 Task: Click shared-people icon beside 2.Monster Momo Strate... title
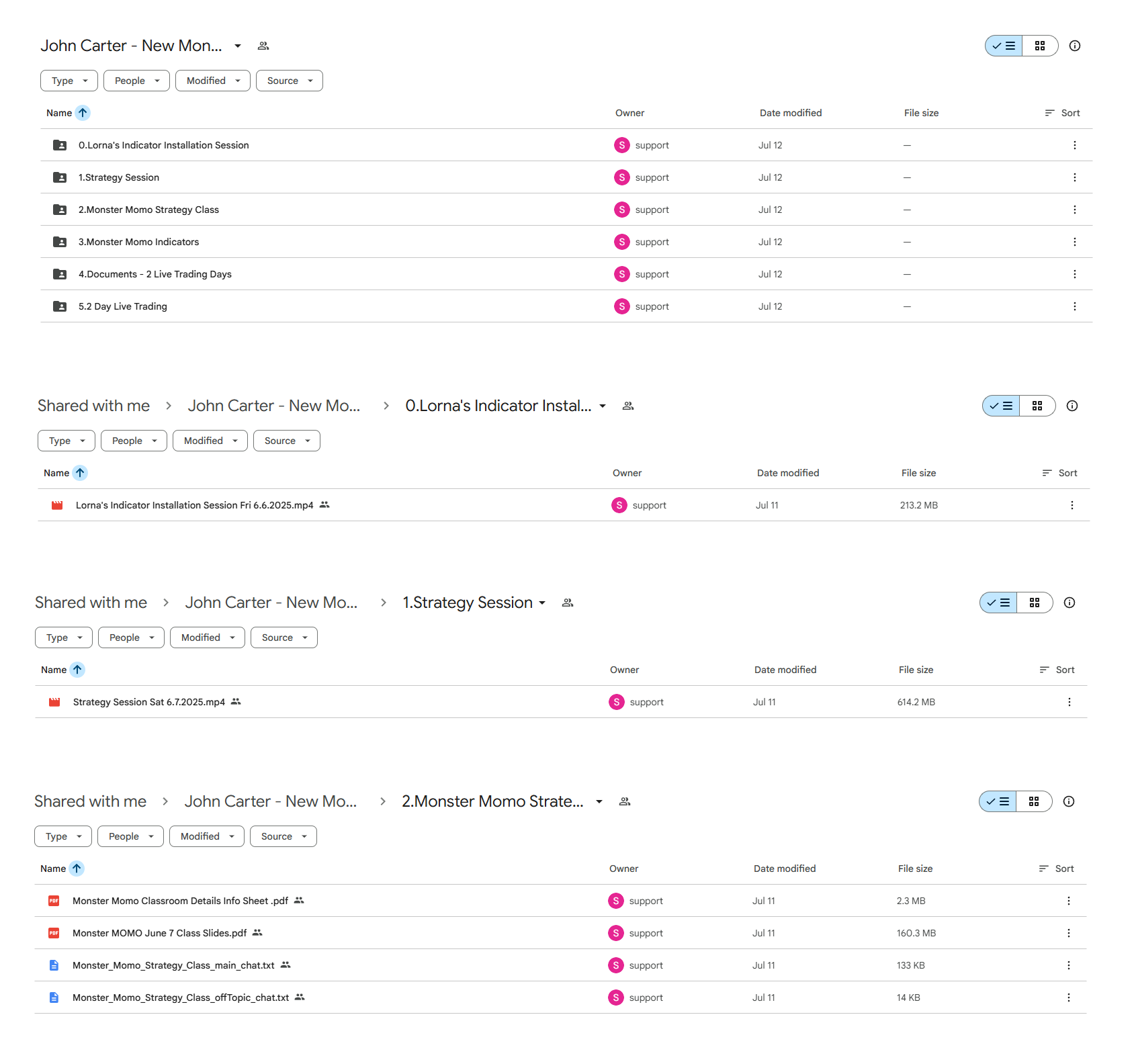coord(625,801)
